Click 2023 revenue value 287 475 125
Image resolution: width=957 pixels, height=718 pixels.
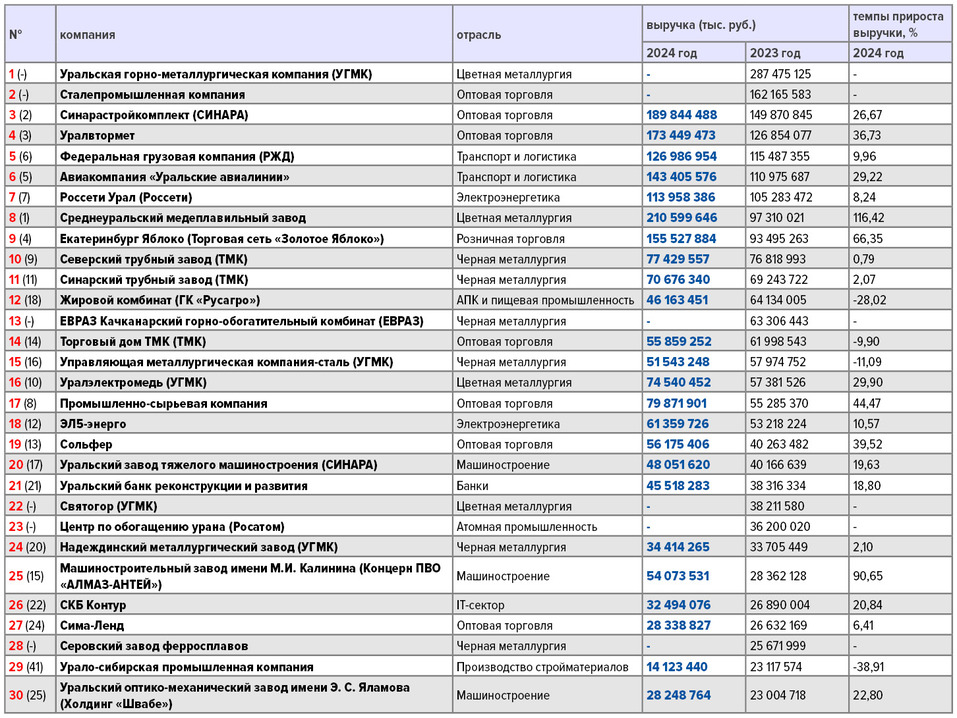coord(780,74)
